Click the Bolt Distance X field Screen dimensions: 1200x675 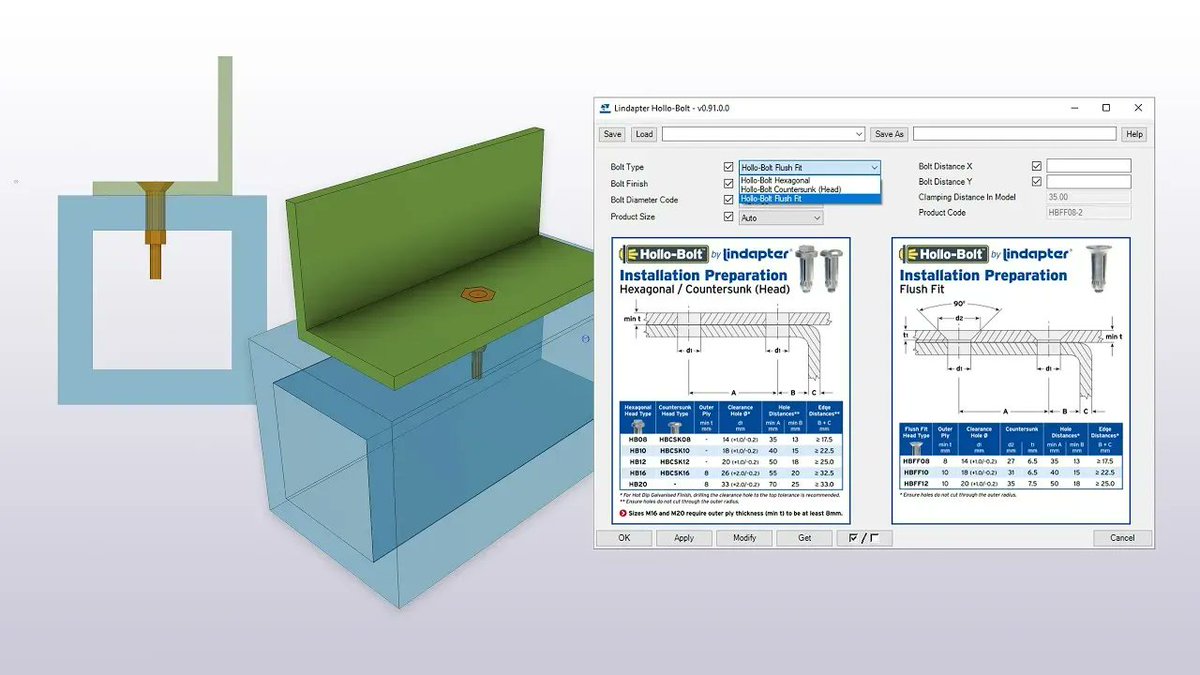coord(1088,166)
